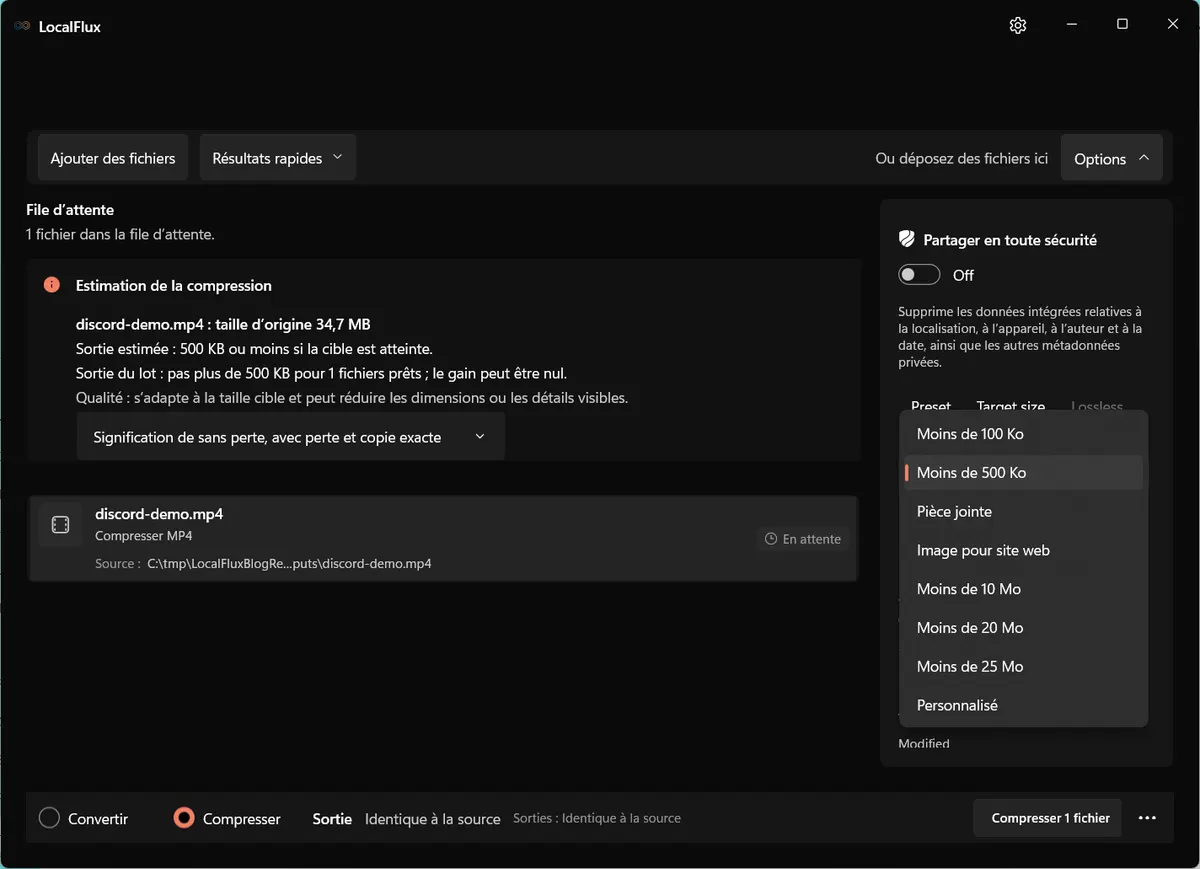Click the 'Off' label next to switch
The width and height of the screenshot is (1200, 869).
pyautogui.click(x=963, y=275)
